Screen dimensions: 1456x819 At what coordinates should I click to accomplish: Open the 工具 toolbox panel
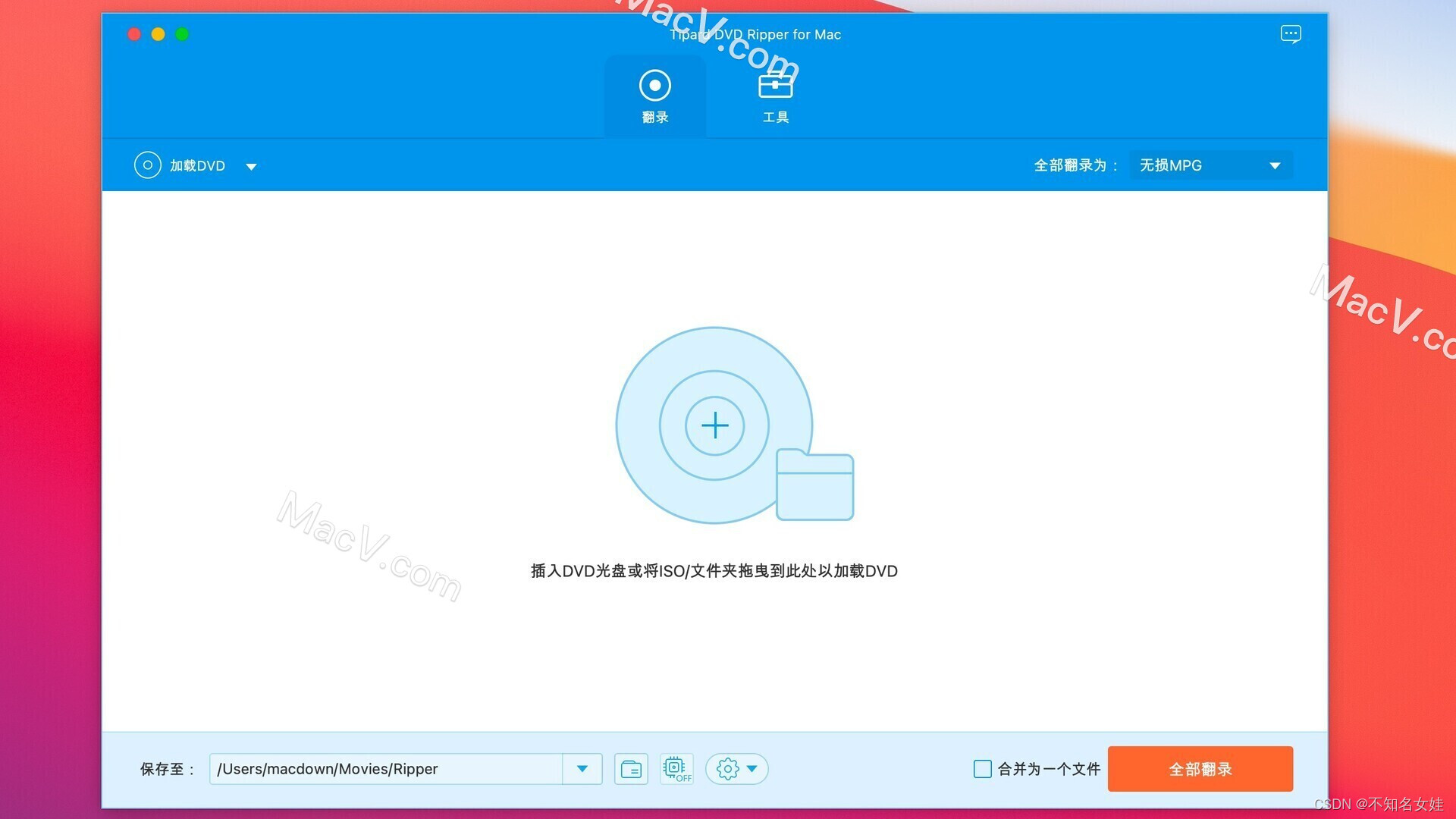775,95
